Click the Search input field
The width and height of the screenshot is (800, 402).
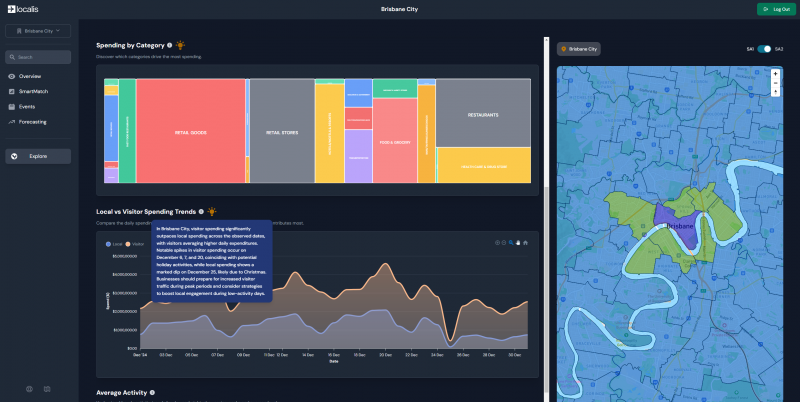(38, 57)
